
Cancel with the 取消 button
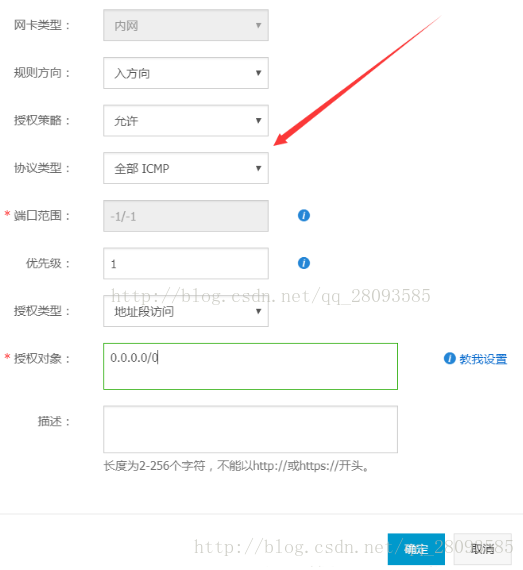[483, 549]
